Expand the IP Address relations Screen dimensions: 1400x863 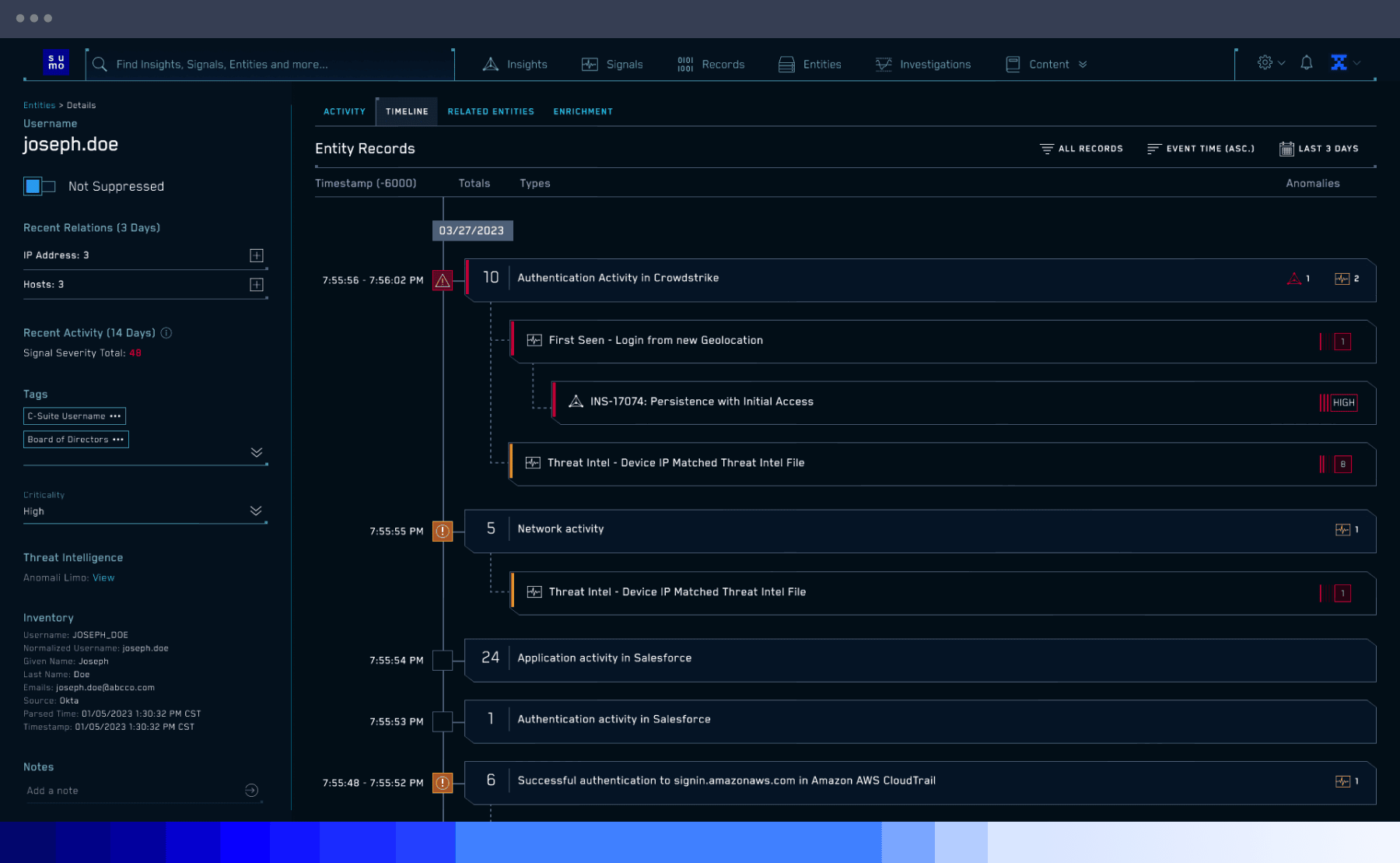pyautogui.click(x=257, y=255)
